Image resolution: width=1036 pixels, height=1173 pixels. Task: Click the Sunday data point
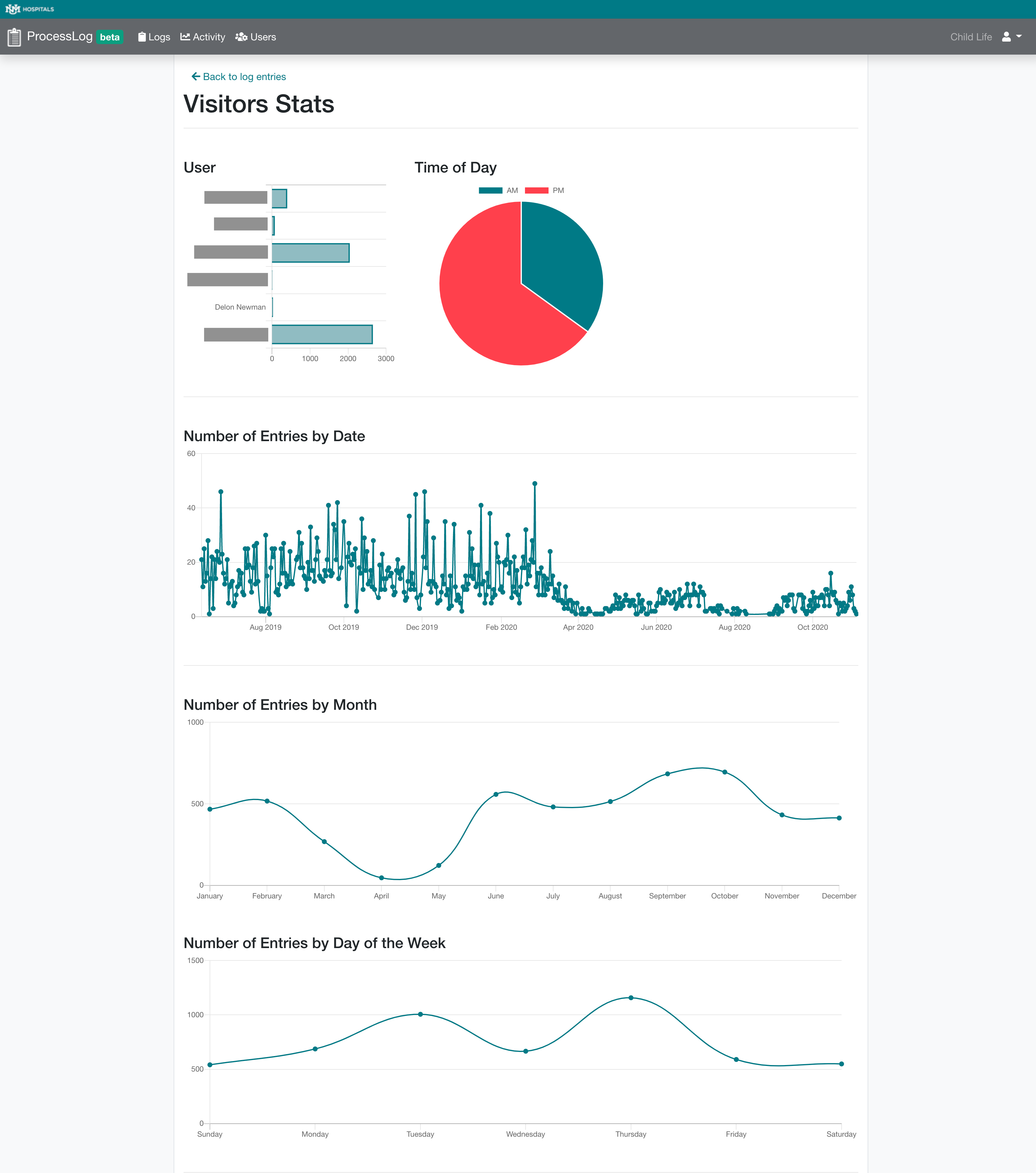pyautogui.click(x=210, y=1064)
